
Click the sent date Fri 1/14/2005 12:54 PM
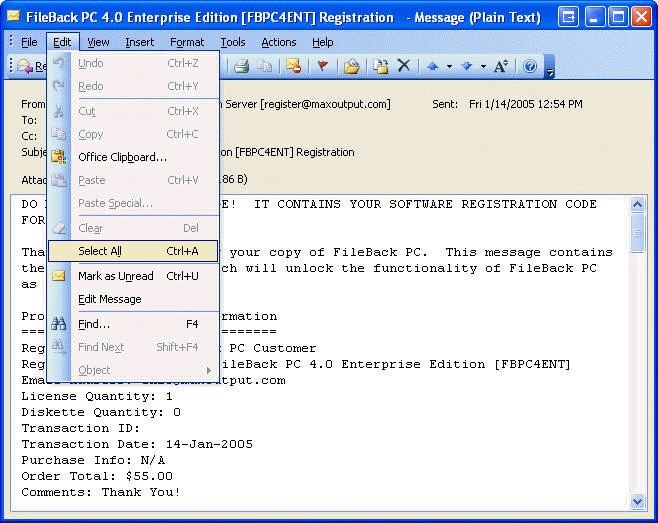tap(525, 104)
